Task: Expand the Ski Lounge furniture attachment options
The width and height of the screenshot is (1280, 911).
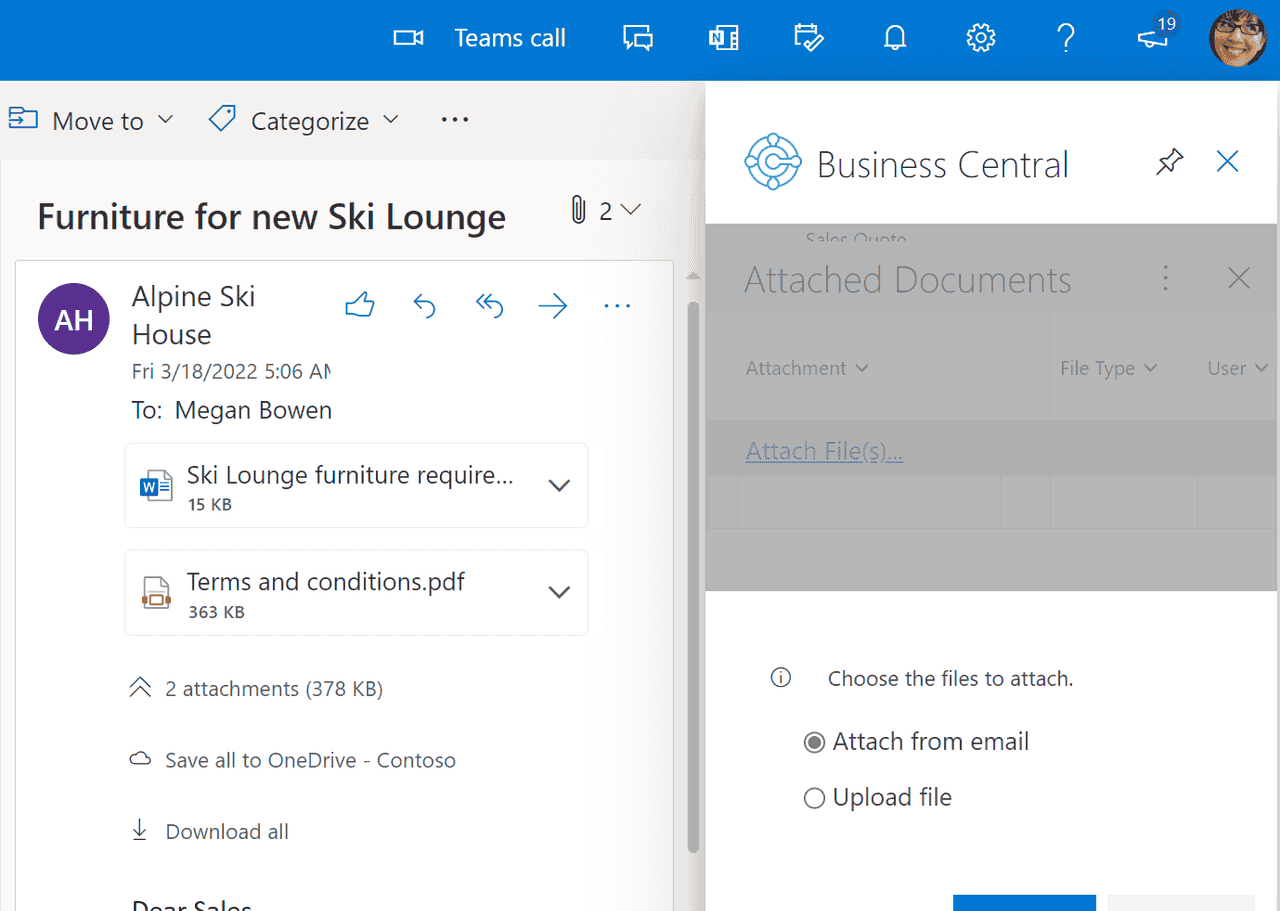Action: (x=558, y=484)
